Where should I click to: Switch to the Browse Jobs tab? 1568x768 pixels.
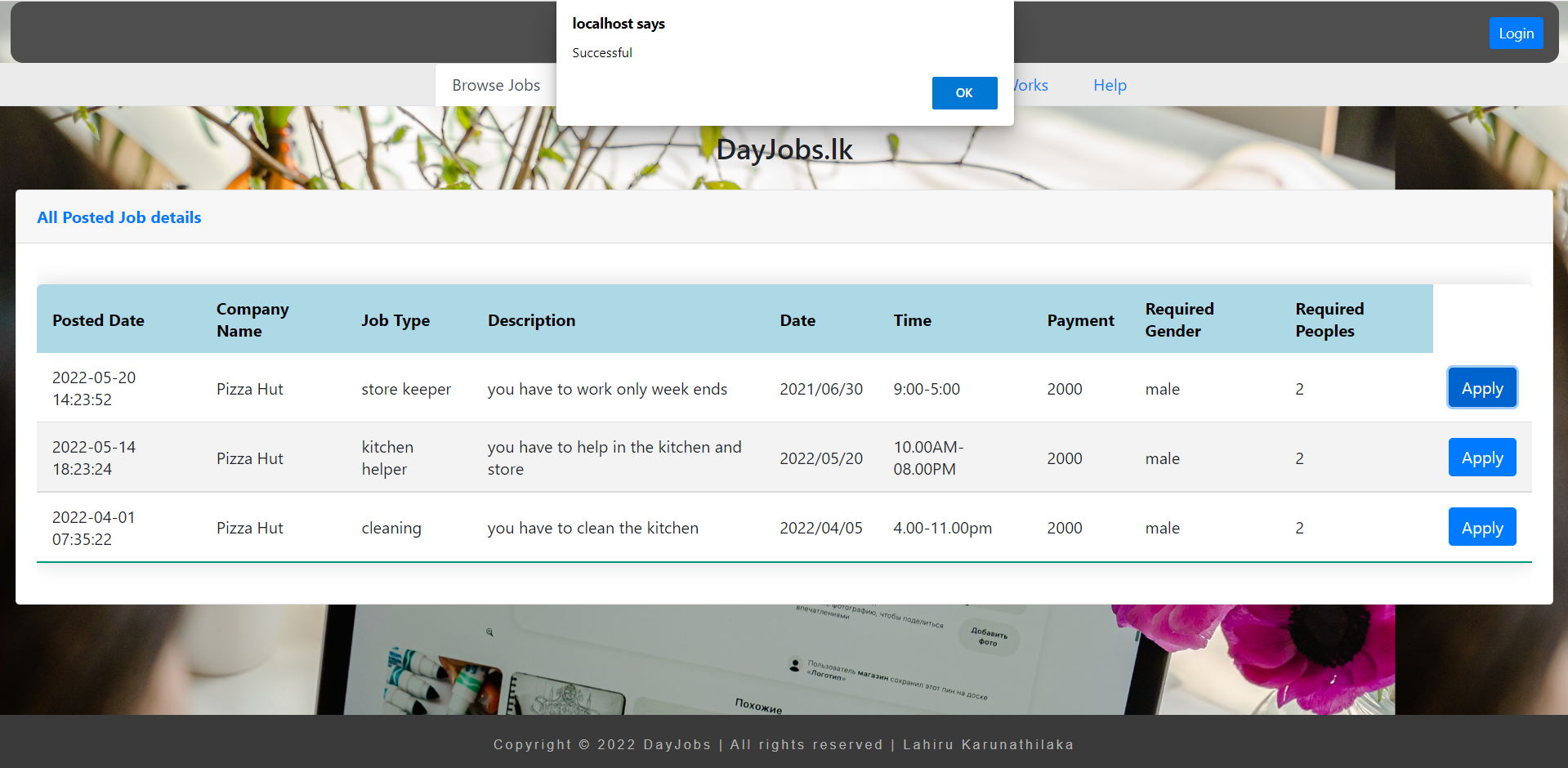click(x=496, y=84)
